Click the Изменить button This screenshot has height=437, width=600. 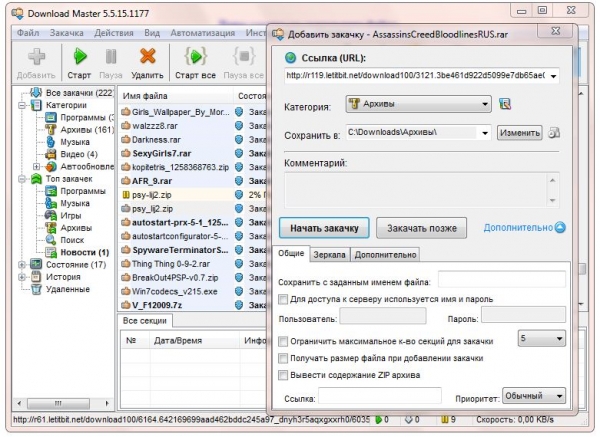520,133
